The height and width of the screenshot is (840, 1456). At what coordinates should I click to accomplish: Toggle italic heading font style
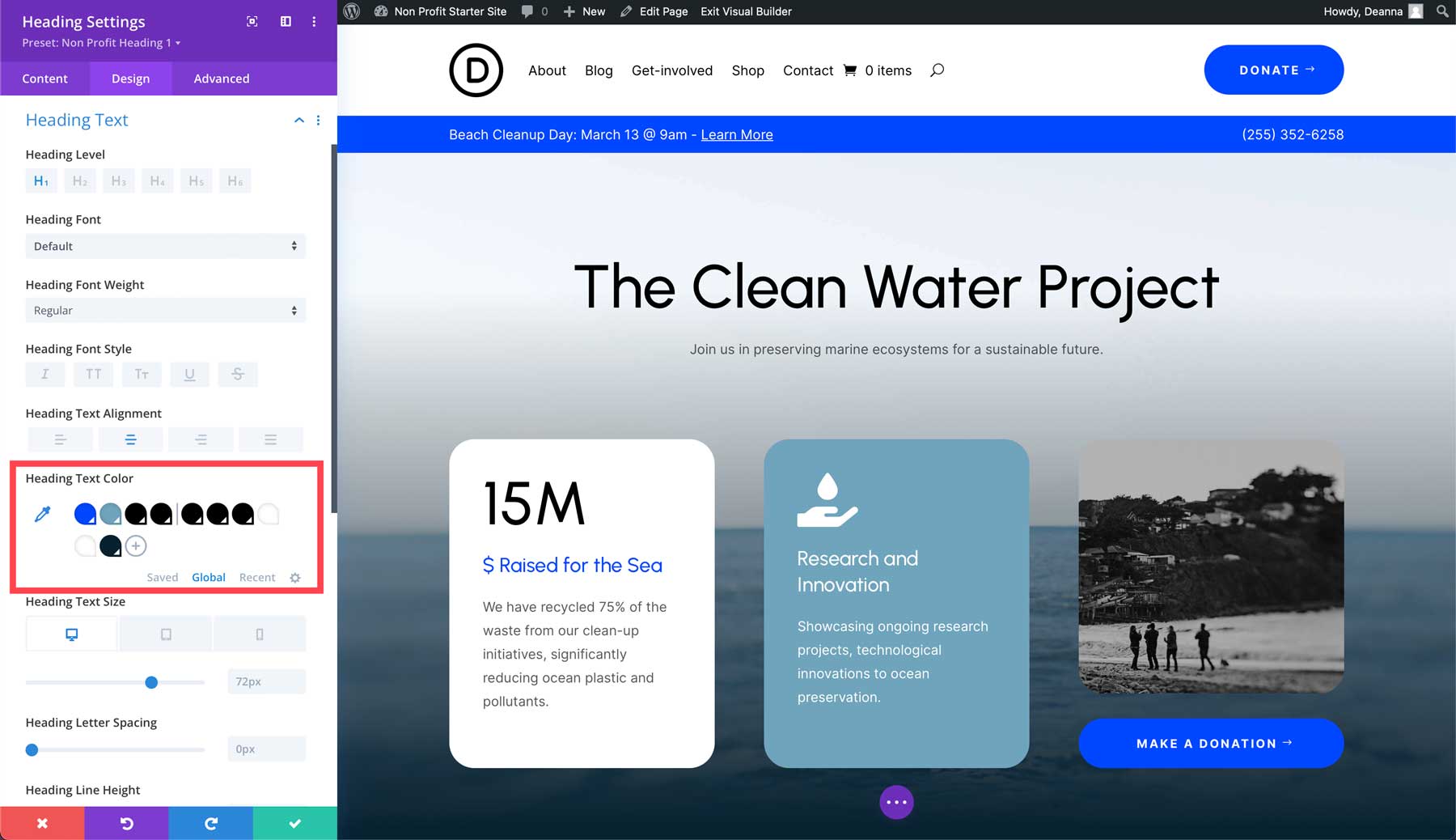[x=44, y=374]
